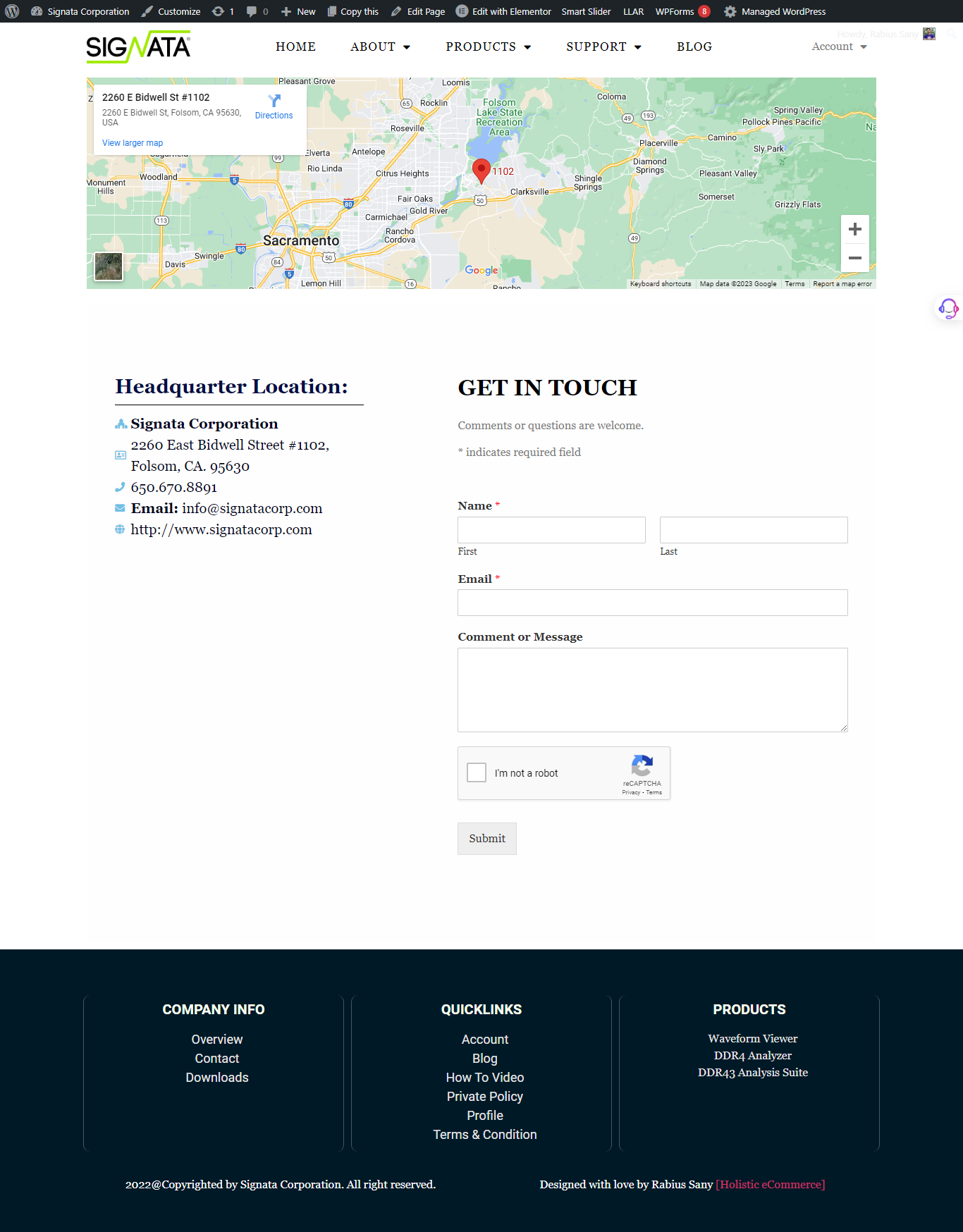963x1232 pixels.
Task: Open Profile footer link
Action: [485, 1115]
